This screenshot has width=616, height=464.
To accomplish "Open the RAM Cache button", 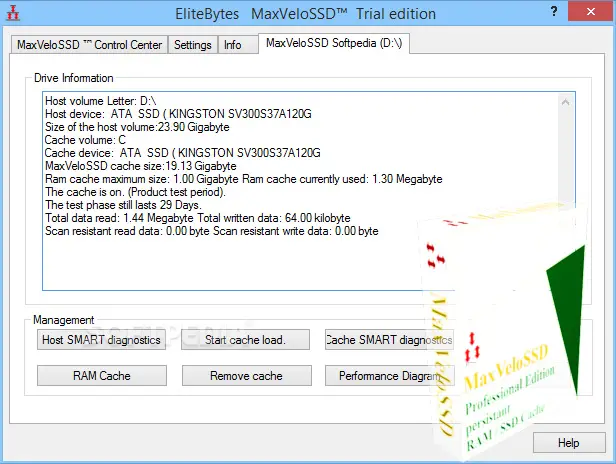I will 102,376.
